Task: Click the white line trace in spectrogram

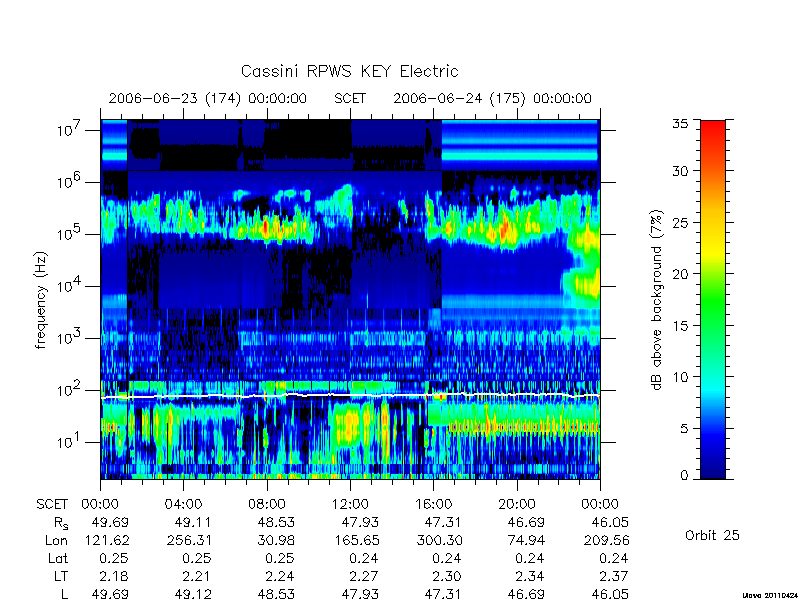Action: point(350,395)
